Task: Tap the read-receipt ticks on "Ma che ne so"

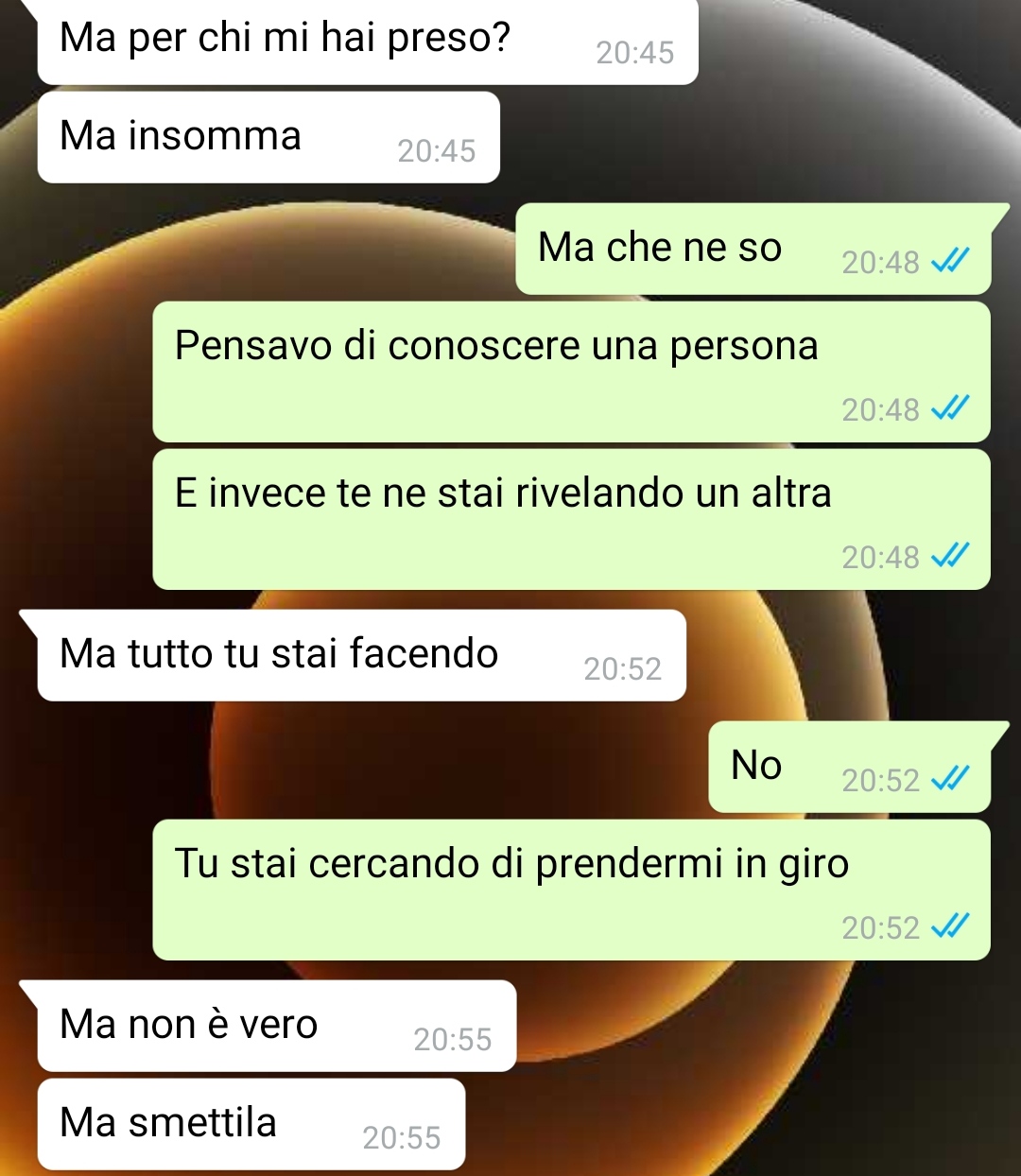Action: 950,261
